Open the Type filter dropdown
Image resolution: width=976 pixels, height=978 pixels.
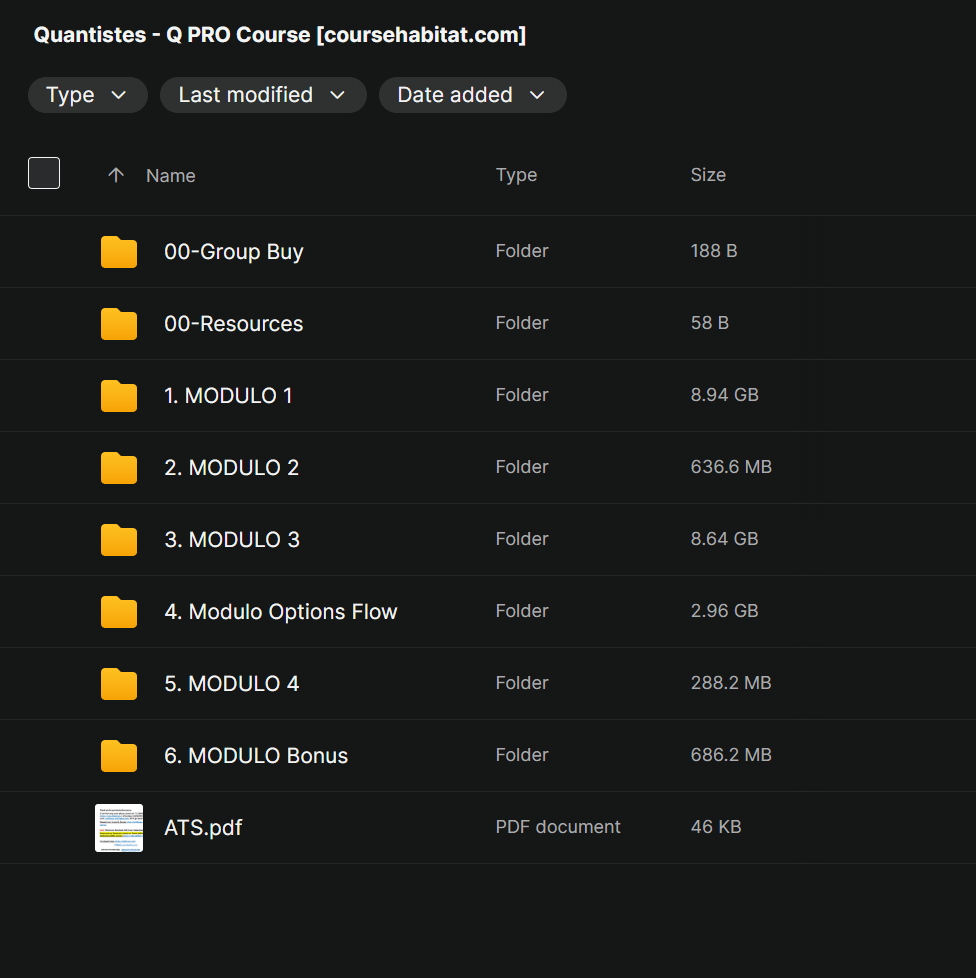(87, 95)
